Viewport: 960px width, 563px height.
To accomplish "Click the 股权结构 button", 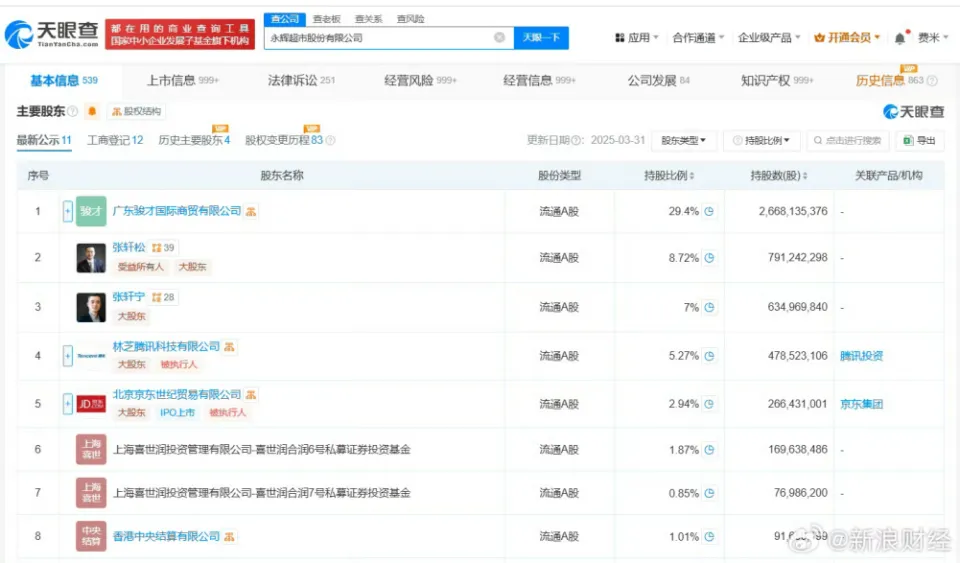I will 137,111.
